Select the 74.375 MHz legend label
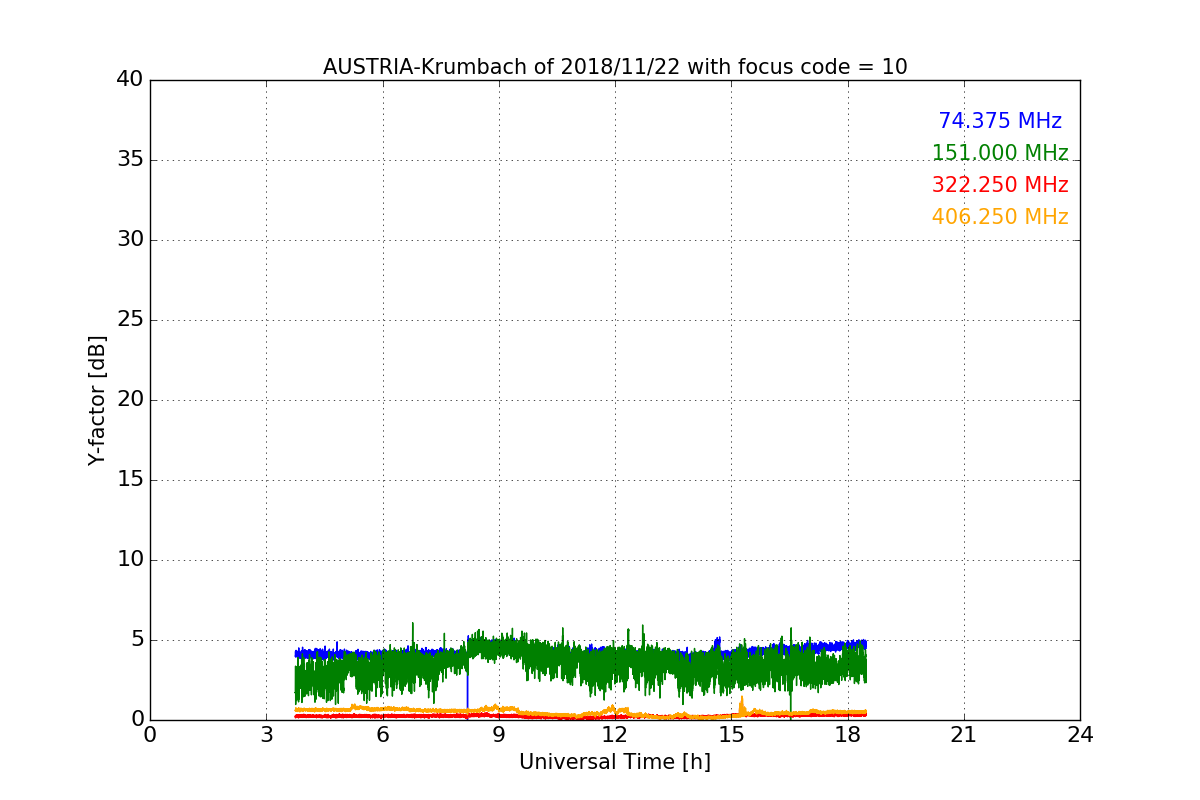 1000,121
